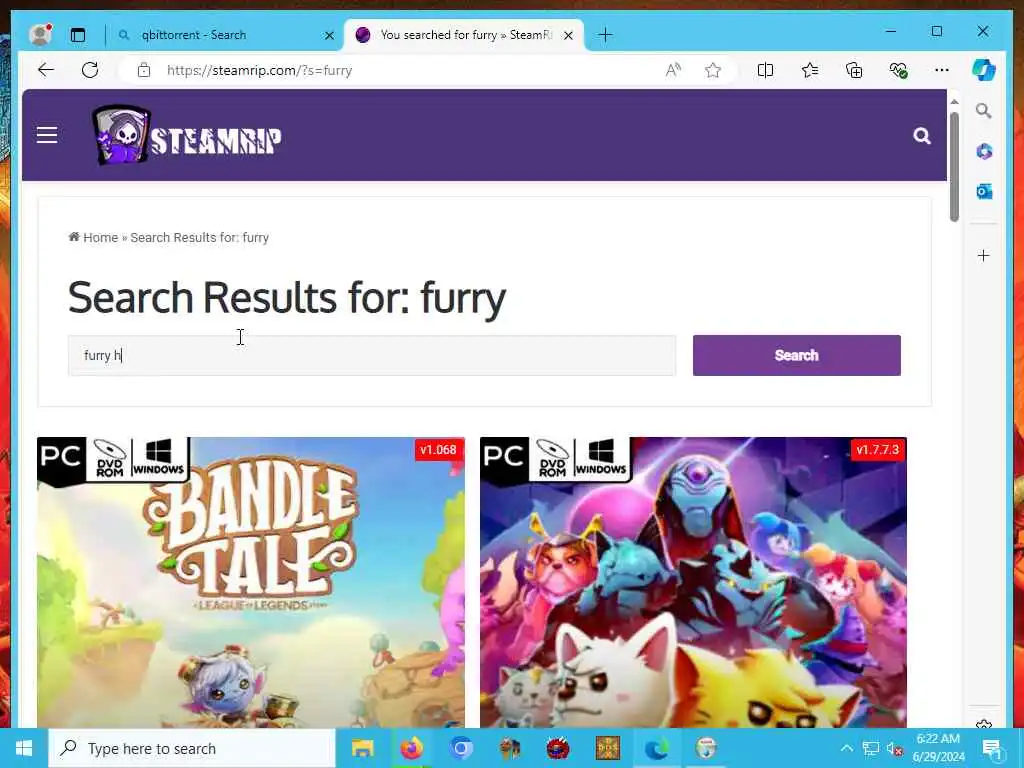Open the Bandle Tale game thumbnail

coord(251,583)
